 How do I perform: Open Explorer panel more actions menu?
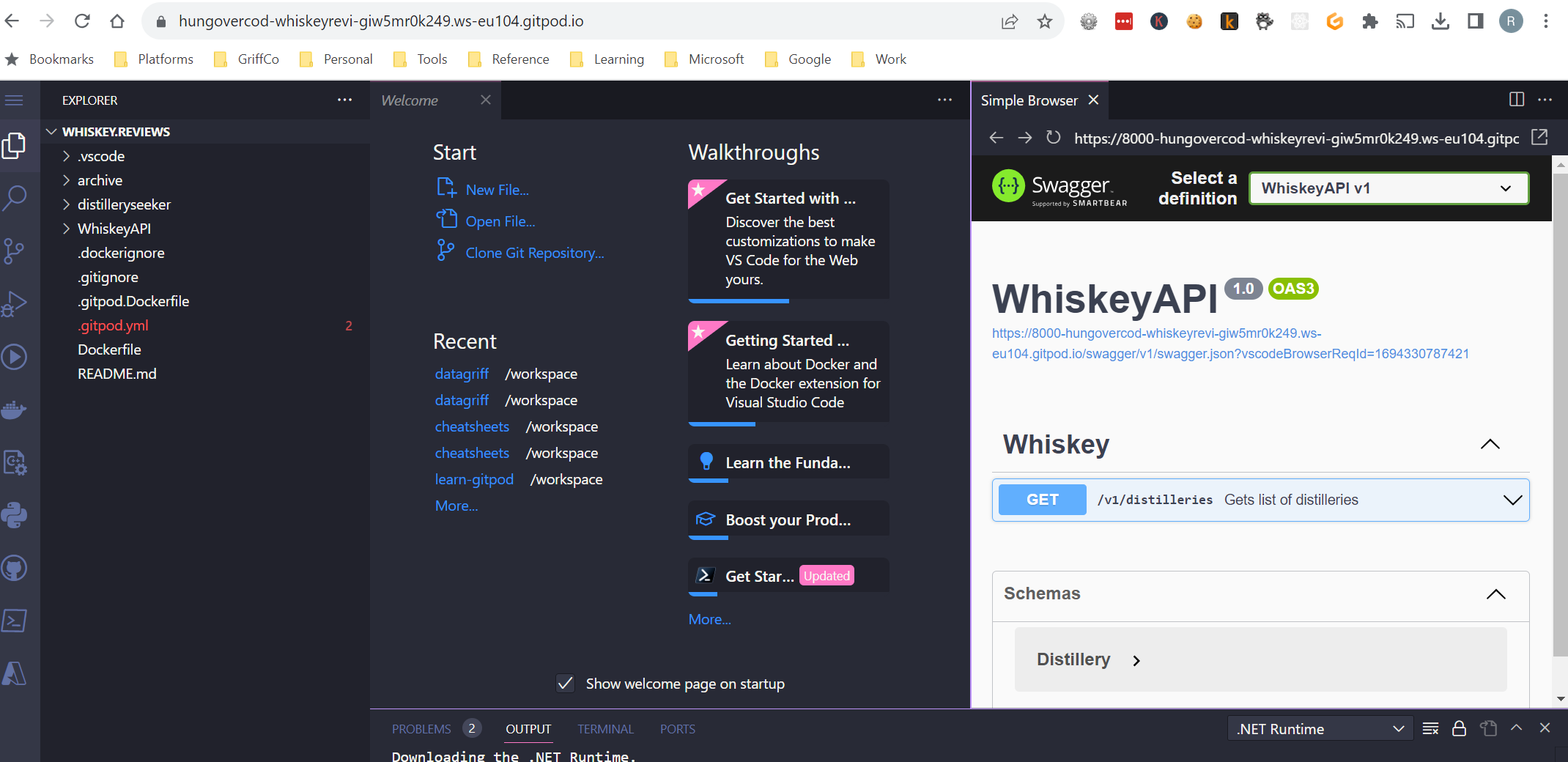344,100
